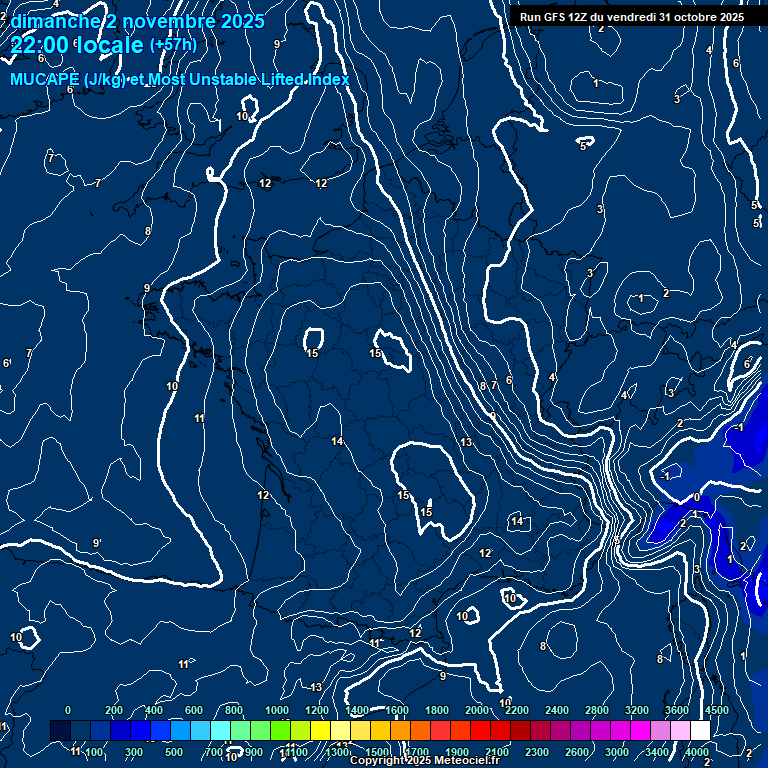Click the '2600' label below the legend
The width and height of the screenshot is (768, 768).
(577, 752)
